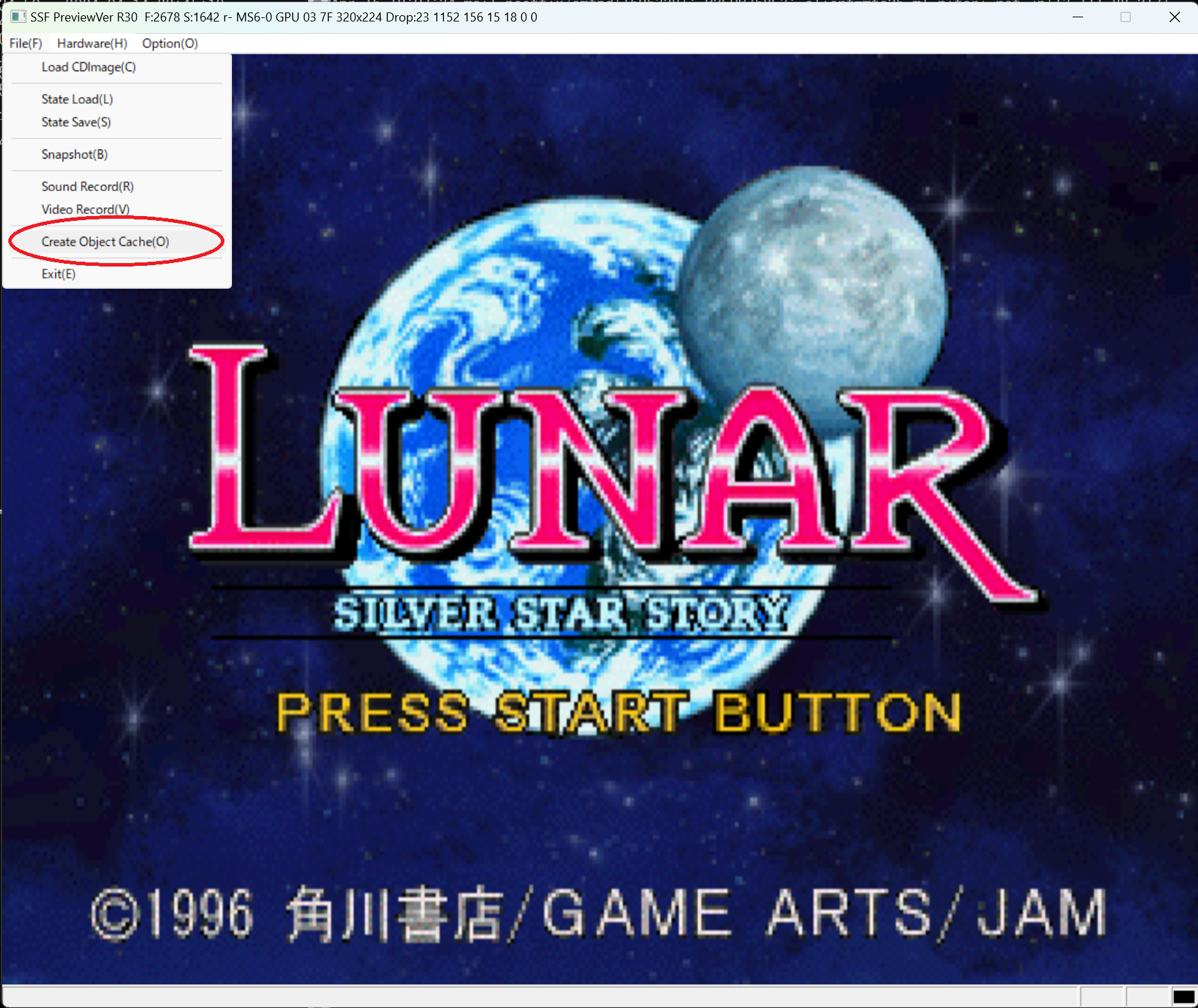Open the File(F) menu
The width and height of the screenshot is (1198, 1008).
(26, 44)
